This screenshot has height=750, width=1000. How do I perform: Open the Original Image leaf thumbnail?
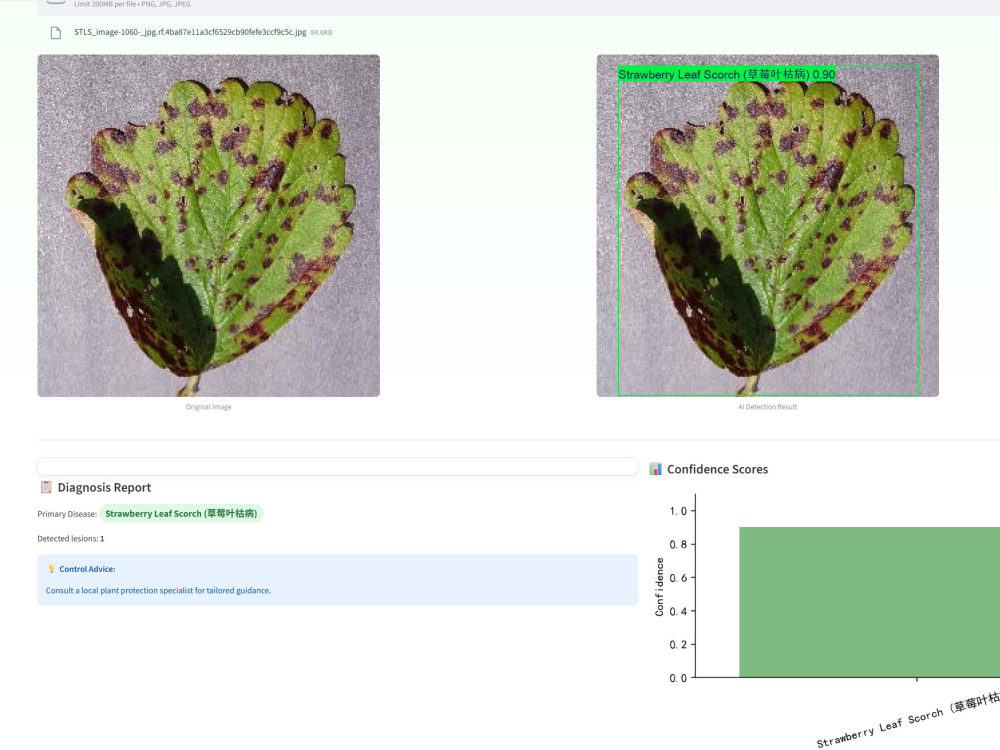[x=209, y=226]
